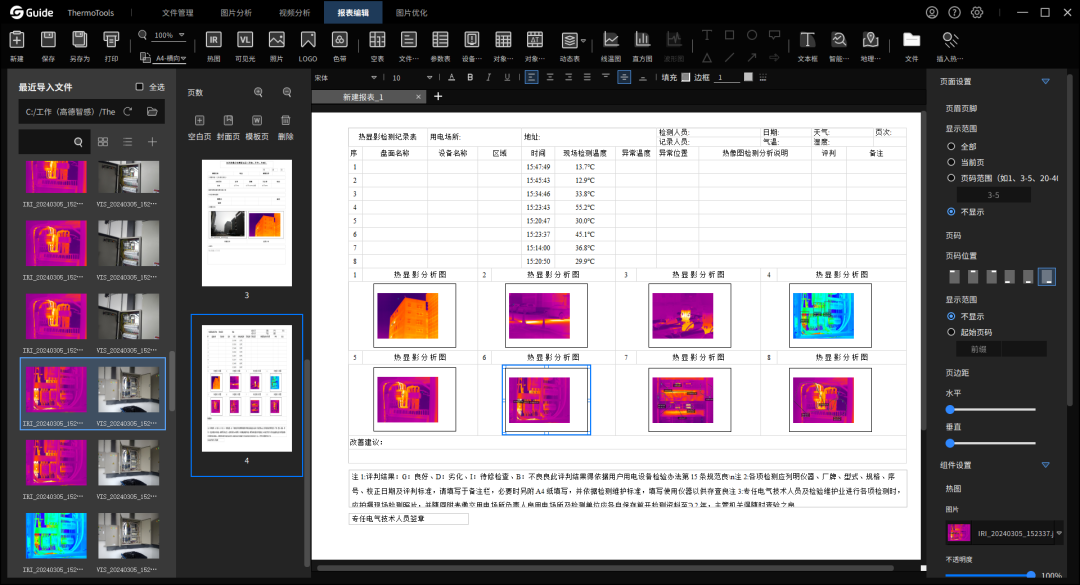Insert a VL 可见光 visible light image
The width and height of the screenshot is (1080, 585).
[x=245, y=40]
